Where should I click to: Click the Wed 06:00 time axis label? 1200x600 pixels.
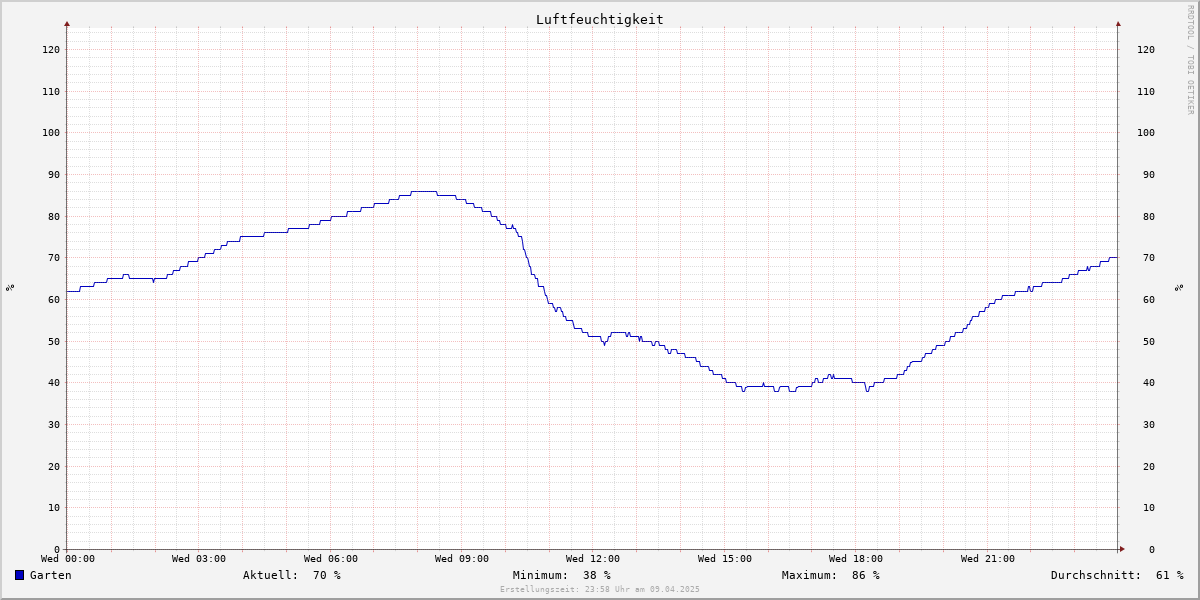coord(331,559)
